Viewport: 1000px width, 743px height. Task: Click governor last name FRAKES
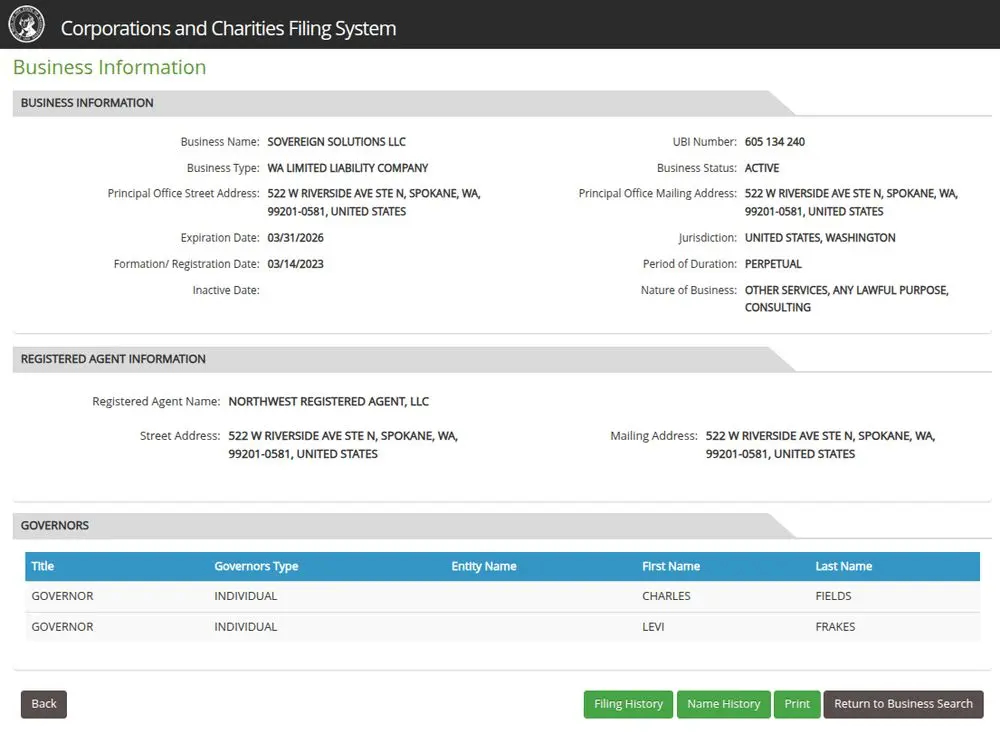(835, 627)
